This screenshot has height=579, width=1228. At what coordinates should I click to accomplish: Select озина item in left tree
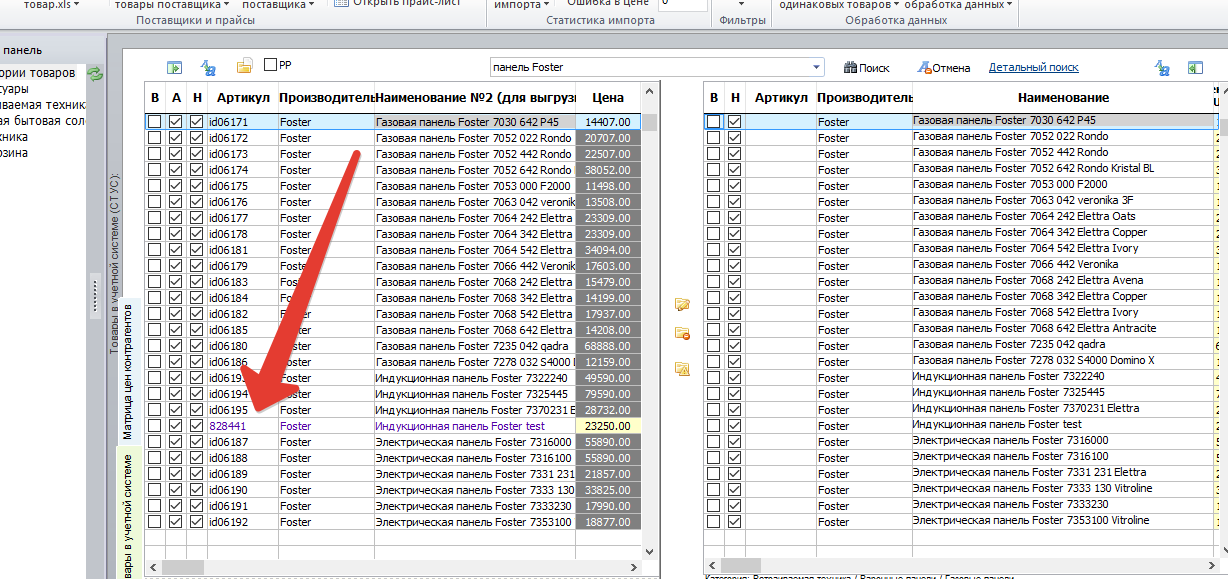point(15,153)
